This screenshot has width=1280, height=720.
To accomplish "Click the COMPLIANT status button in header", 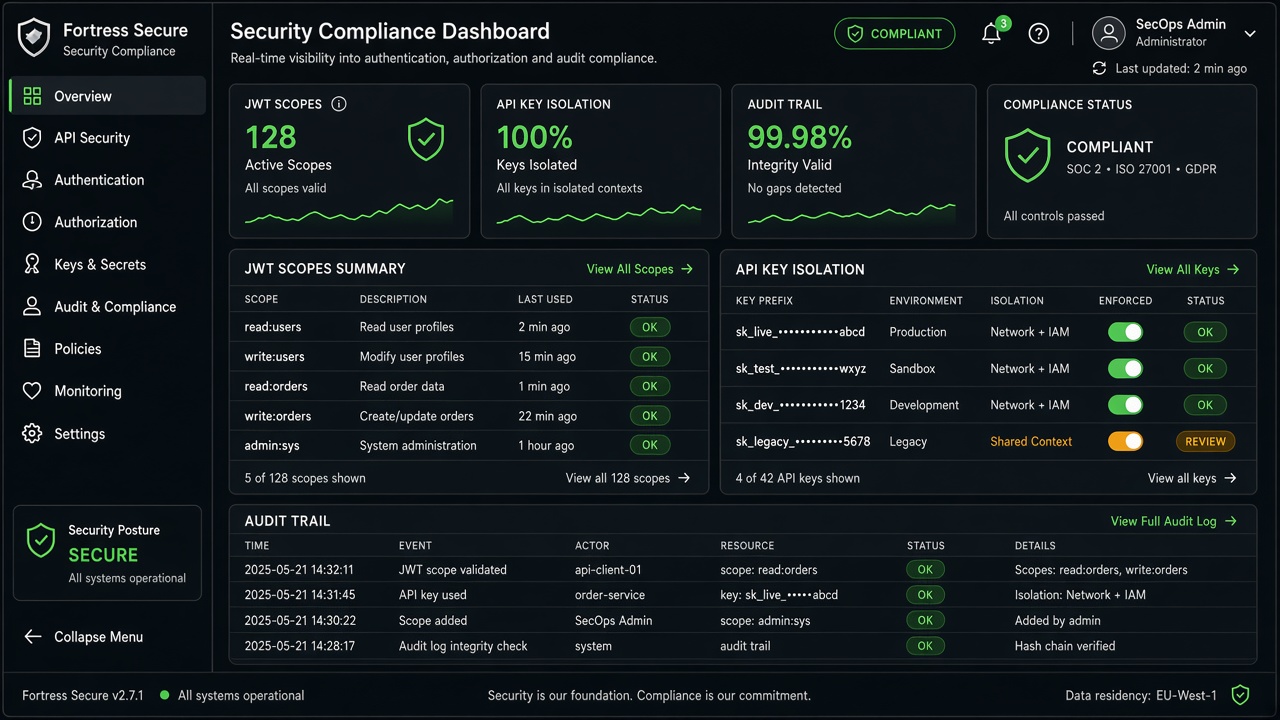I will click(895, 34).
